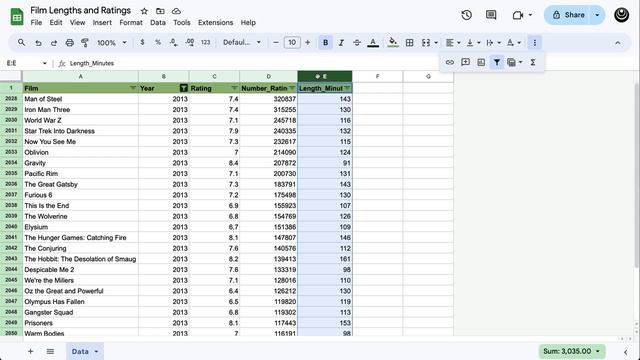640x360 pixels.
Task: Increase decimal places
Action: click(x=190, y=42)
